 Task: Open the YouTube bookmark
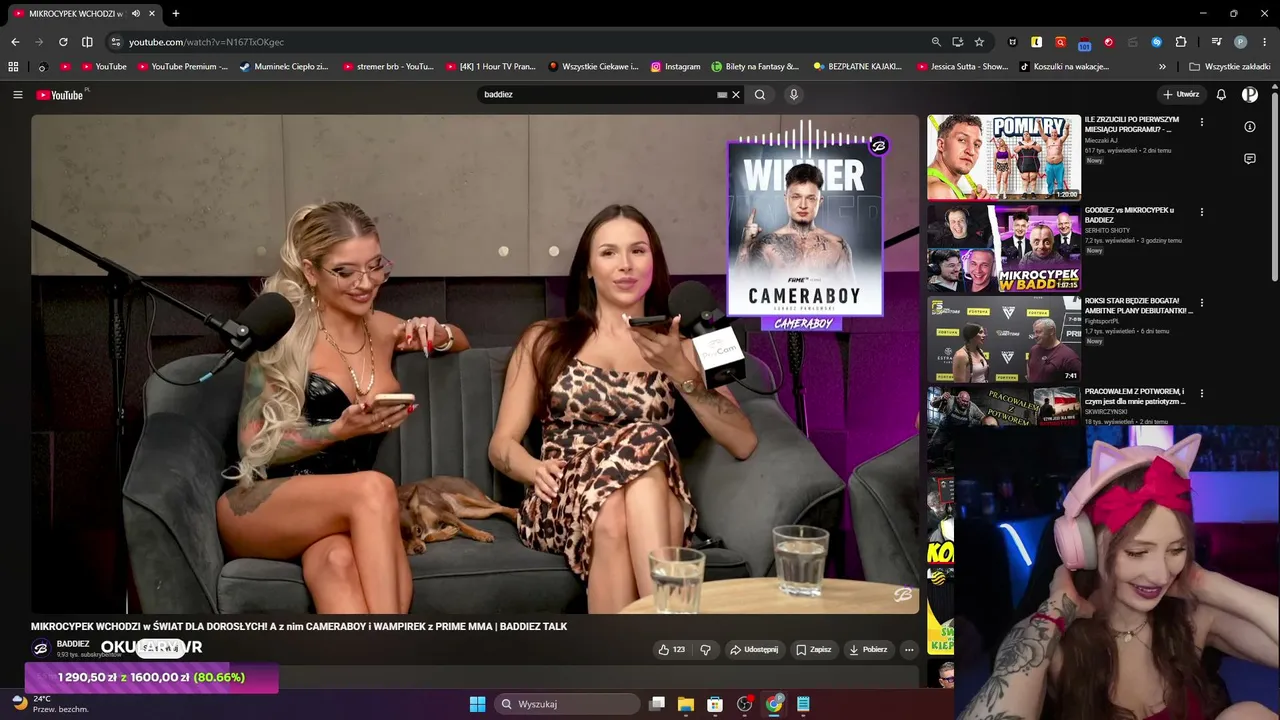pos(104,67)
